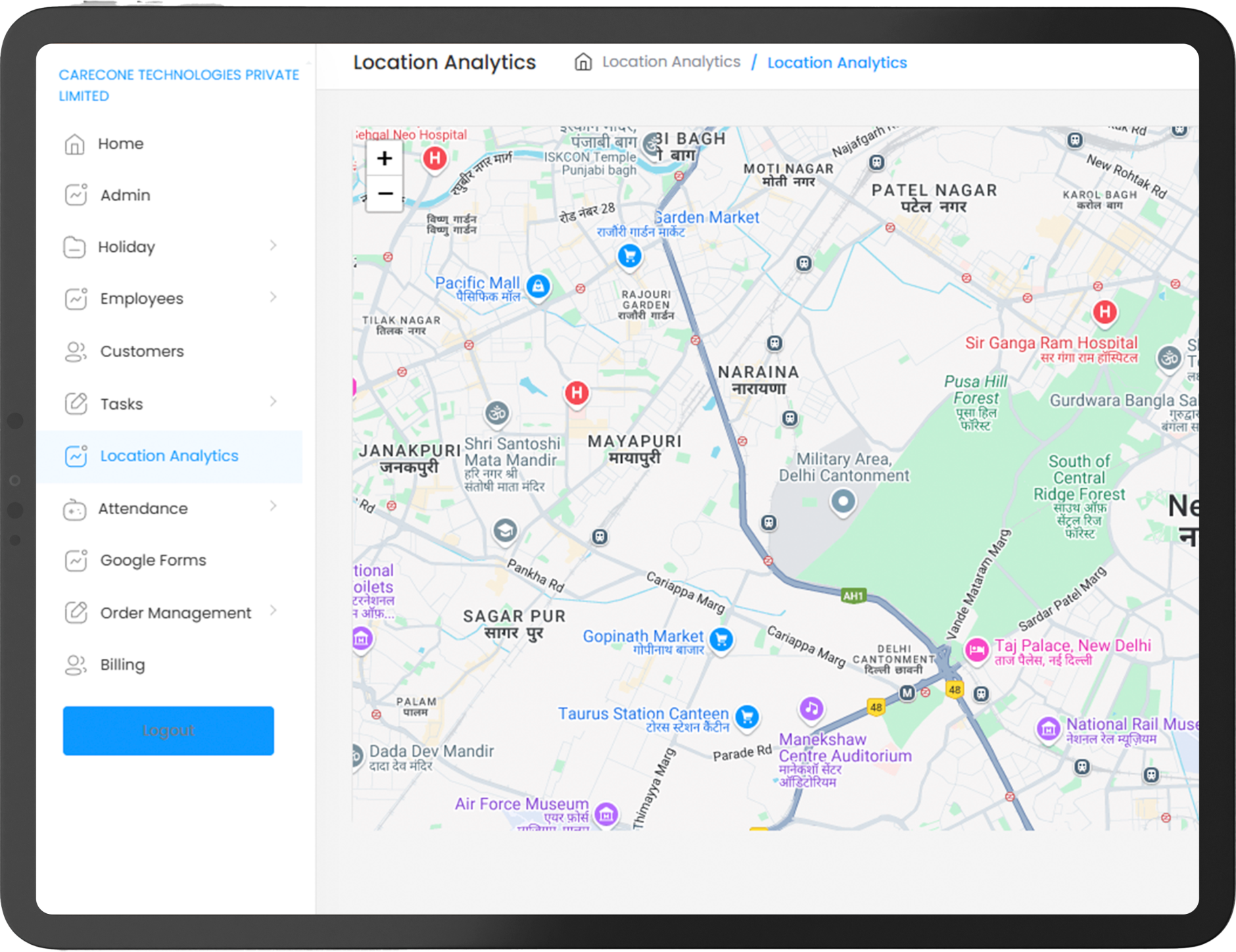Expand the Order Management submenu chevron
Screen dimensions: 1236x952
(273, 611)
